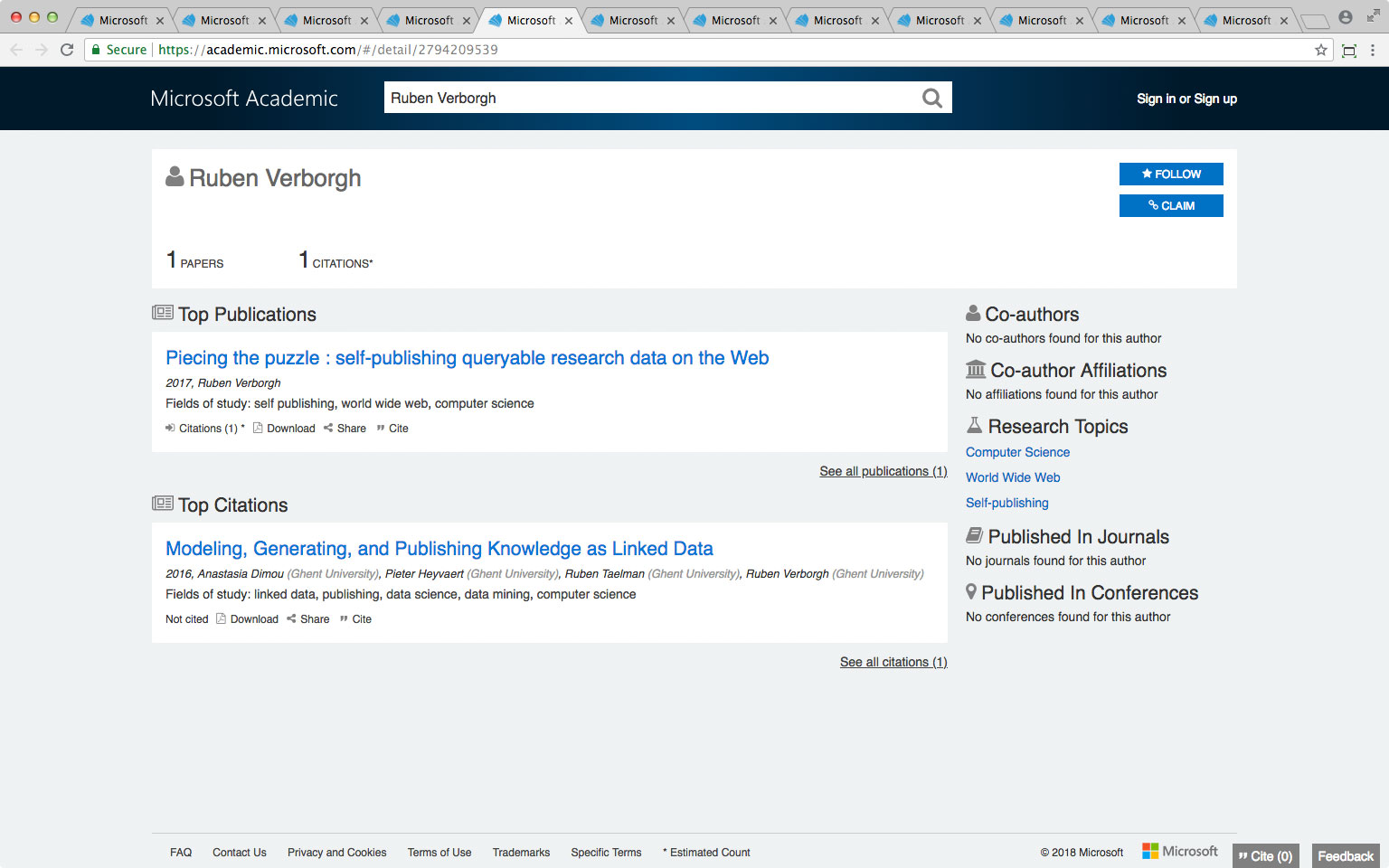
Task: See all citations (1)
Action: [893, 662]
